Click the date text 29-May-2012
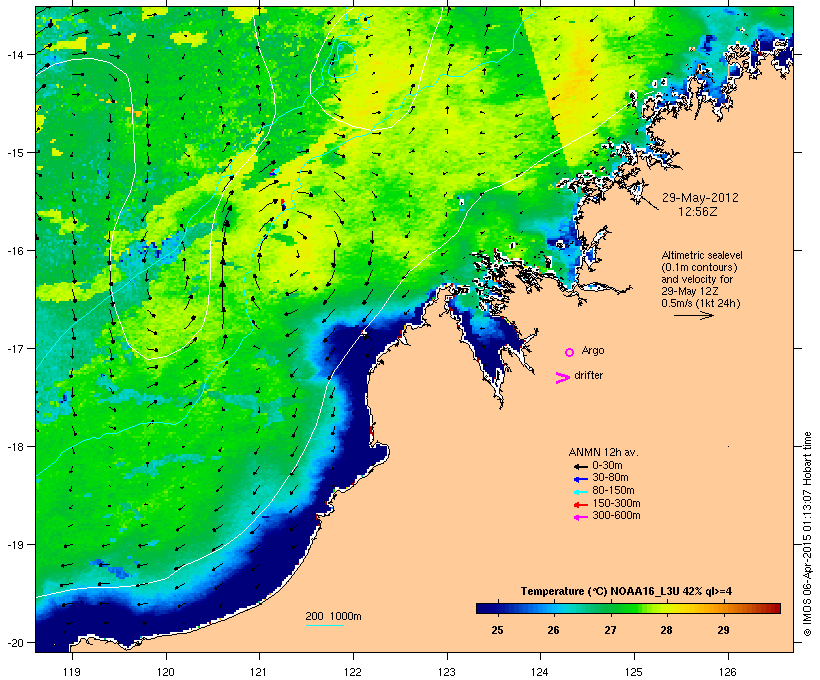Image resolution: width=820 pixels, height=680 pixels. coord(700,198)
